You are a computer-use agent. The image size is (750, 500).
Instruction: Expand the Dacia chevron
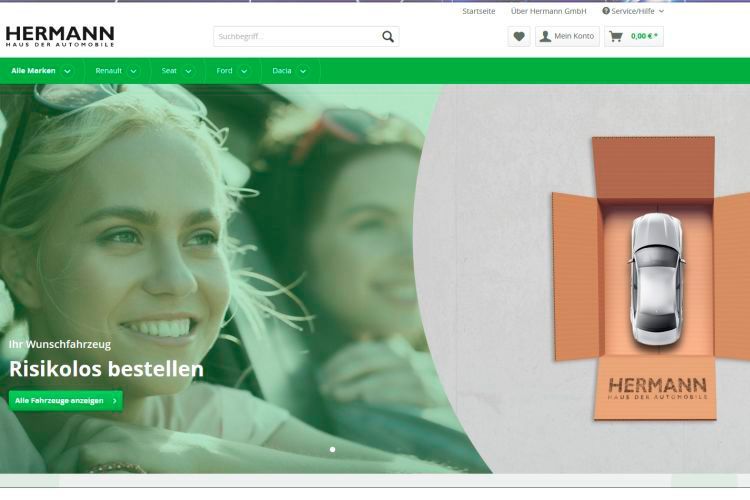point(303,71)
